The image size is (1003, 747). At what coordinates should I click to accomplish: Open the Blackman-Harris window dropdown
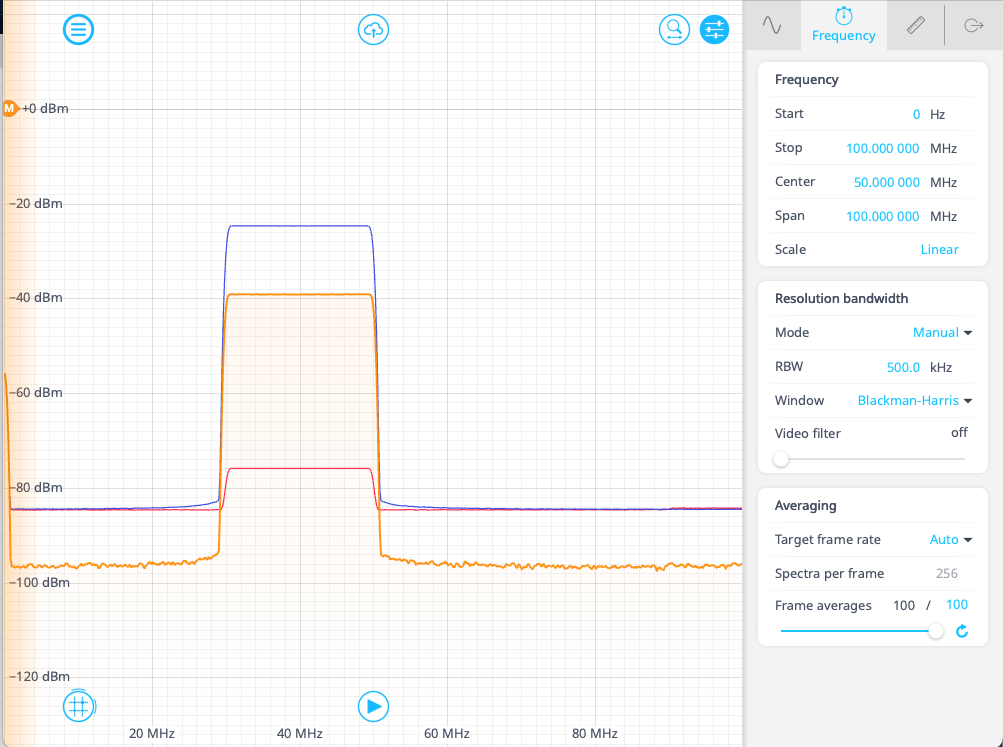coord(914,400)
